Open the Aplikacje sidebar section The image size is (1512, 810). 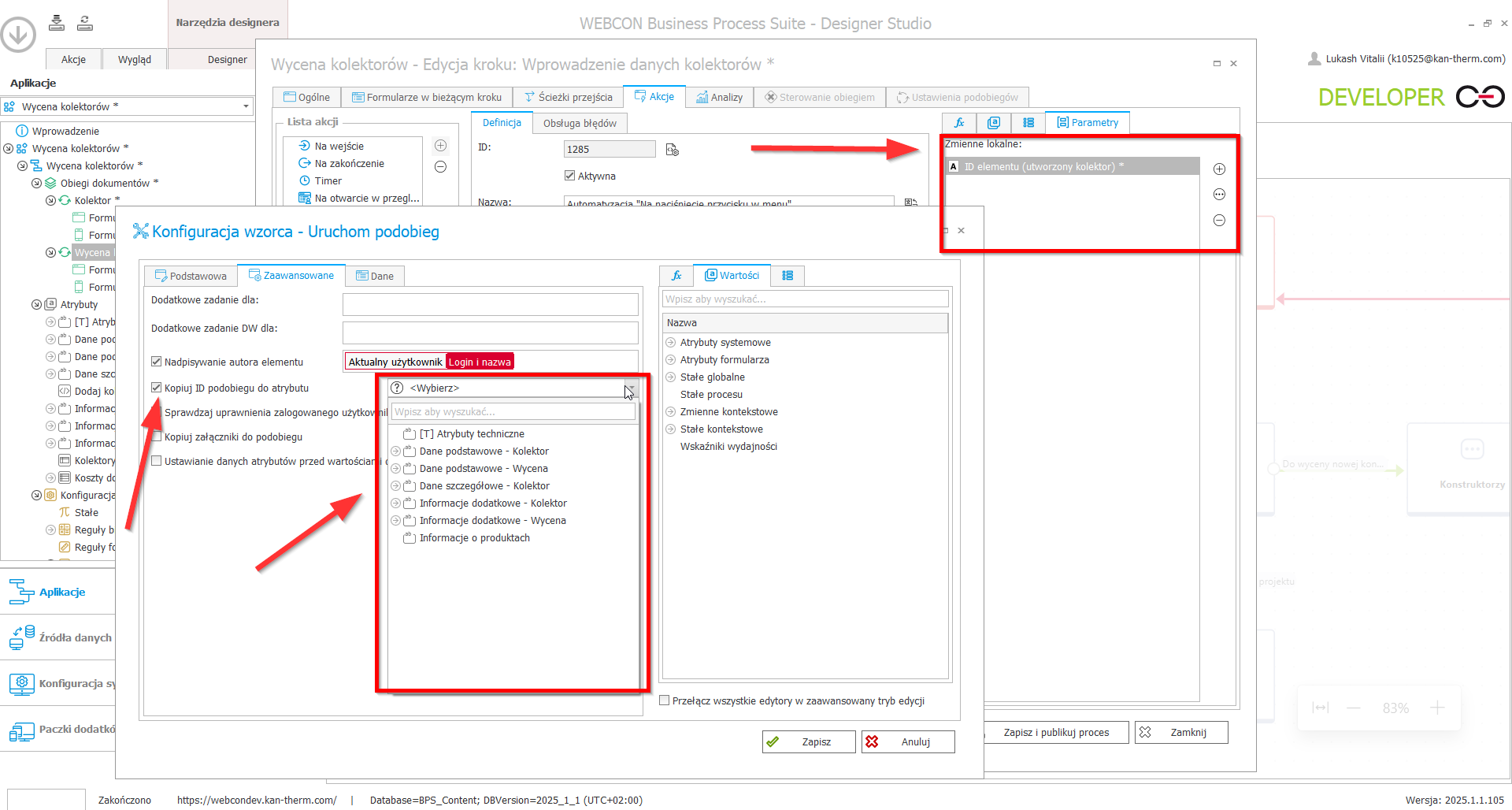(58, 592)
